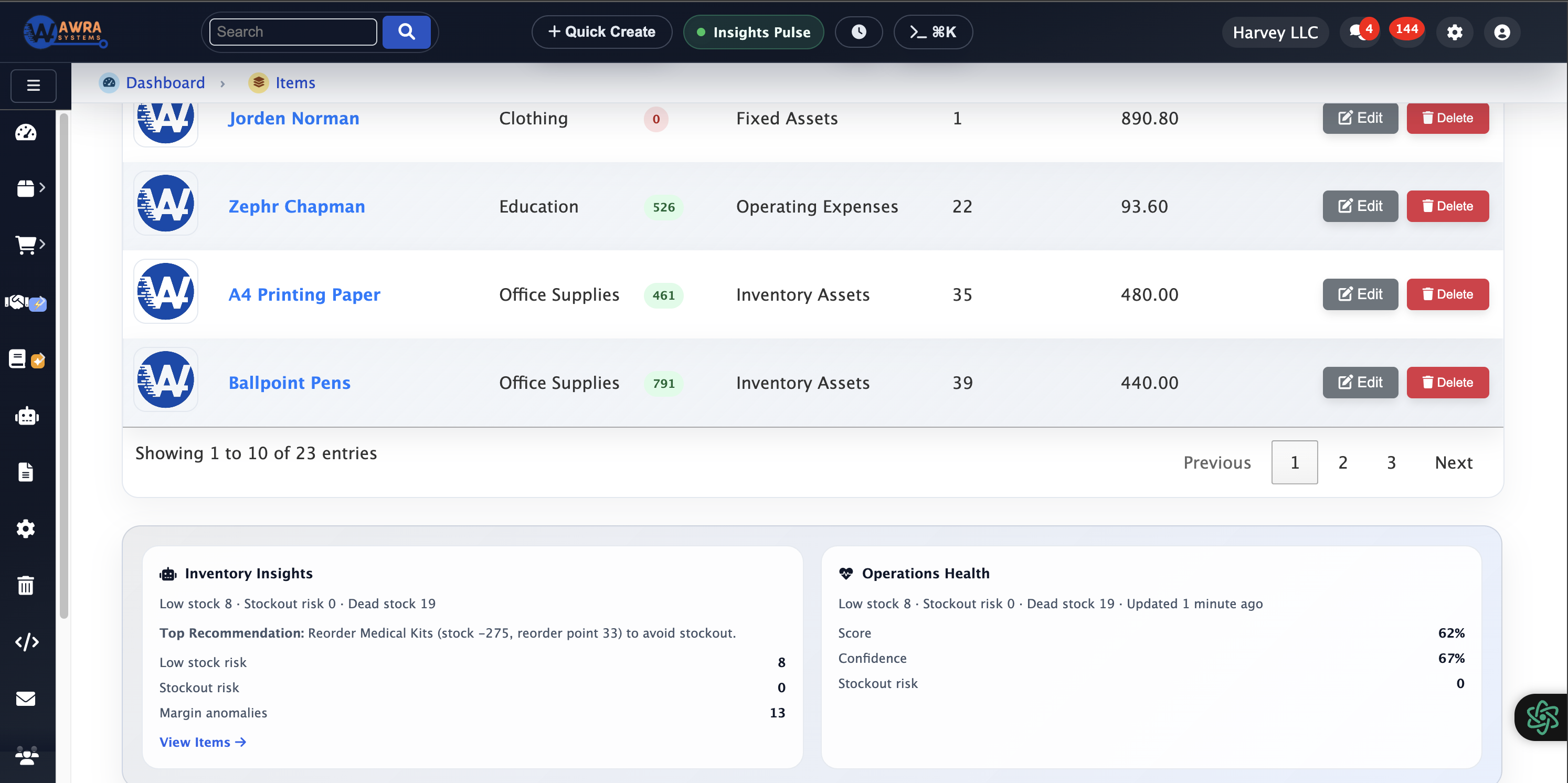This screenshot has width=1568, height=783.
Task: Open the envelope messages icon in the sidebar
Action: [x=26, y=699]
